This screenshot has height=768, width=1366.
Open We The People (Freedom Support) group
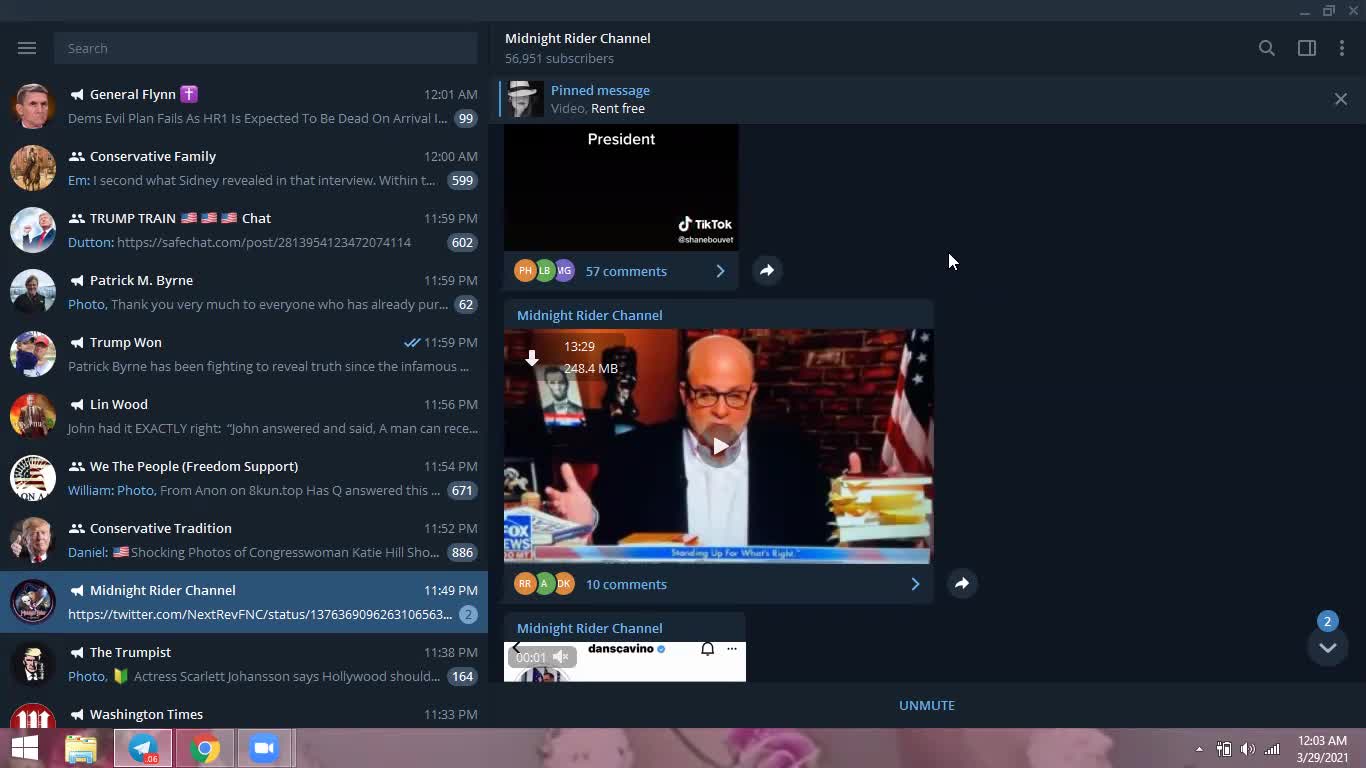(244, 478)
